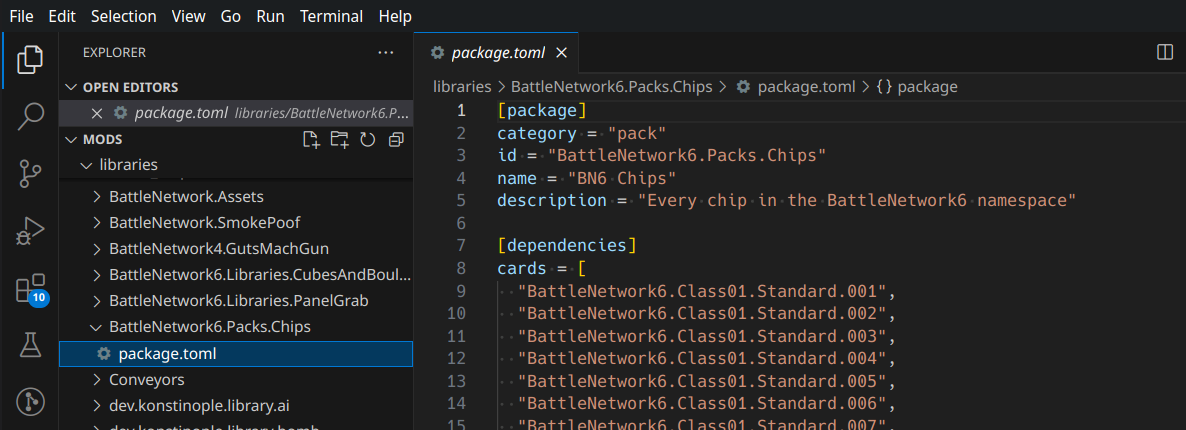The height and width of the screenshot is (430, 1186).
Task: Expand the BattleNetwork4.GutsMachGun folder
Action: tap(96, 249)
